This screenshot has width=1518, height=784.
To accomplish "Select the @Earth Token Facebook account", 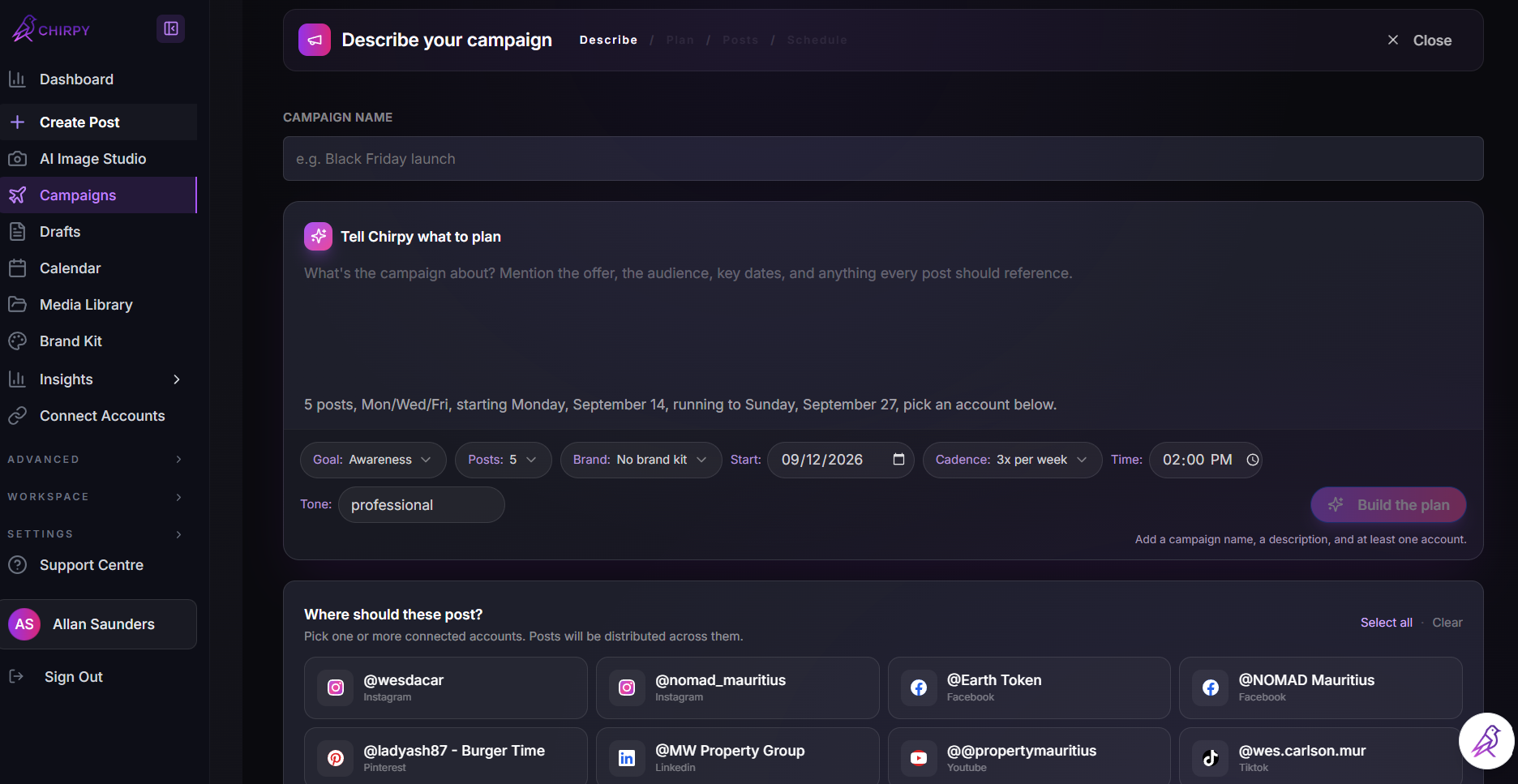I will [1029, 688].
